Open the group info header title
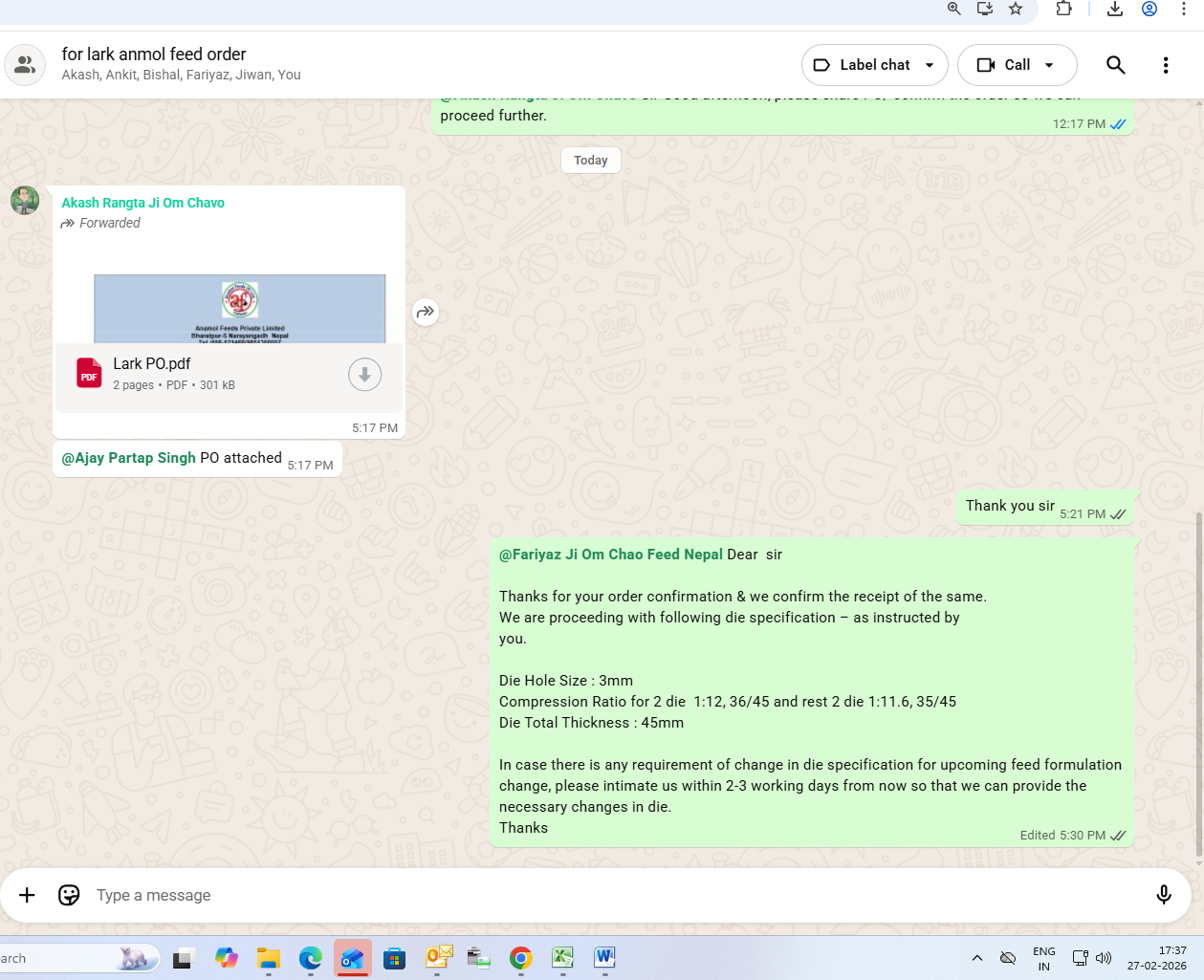The height and width of the screenshot is (980, 1204). click(154, 54)
